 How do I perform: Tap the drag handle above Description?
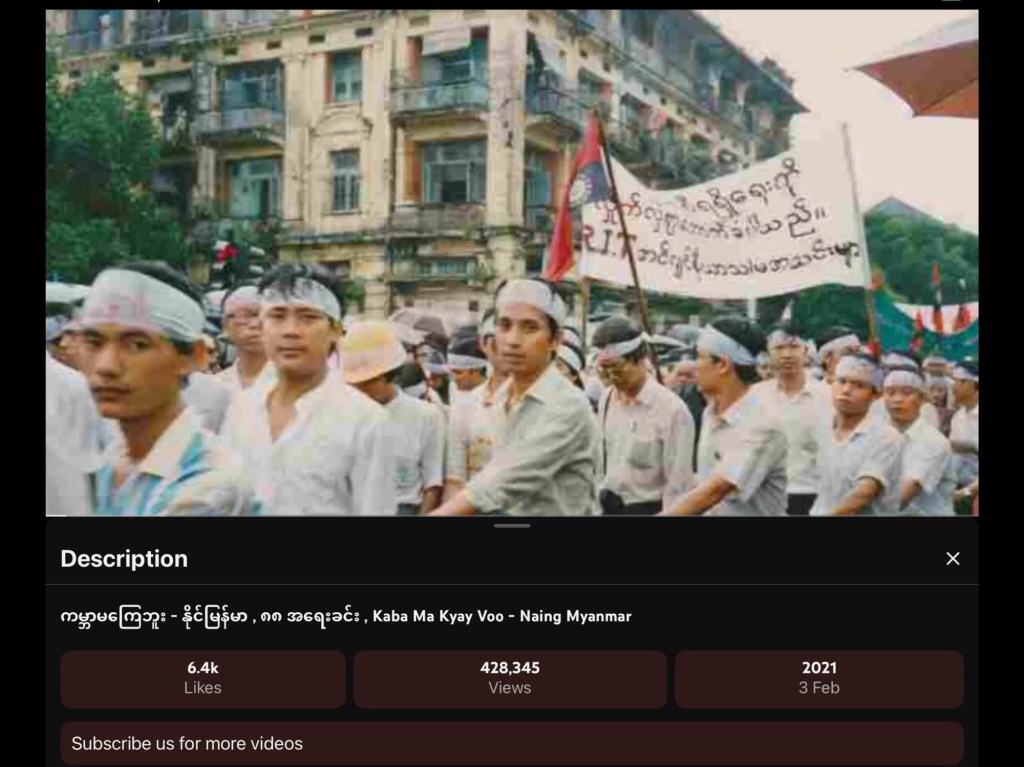point(512,526)
